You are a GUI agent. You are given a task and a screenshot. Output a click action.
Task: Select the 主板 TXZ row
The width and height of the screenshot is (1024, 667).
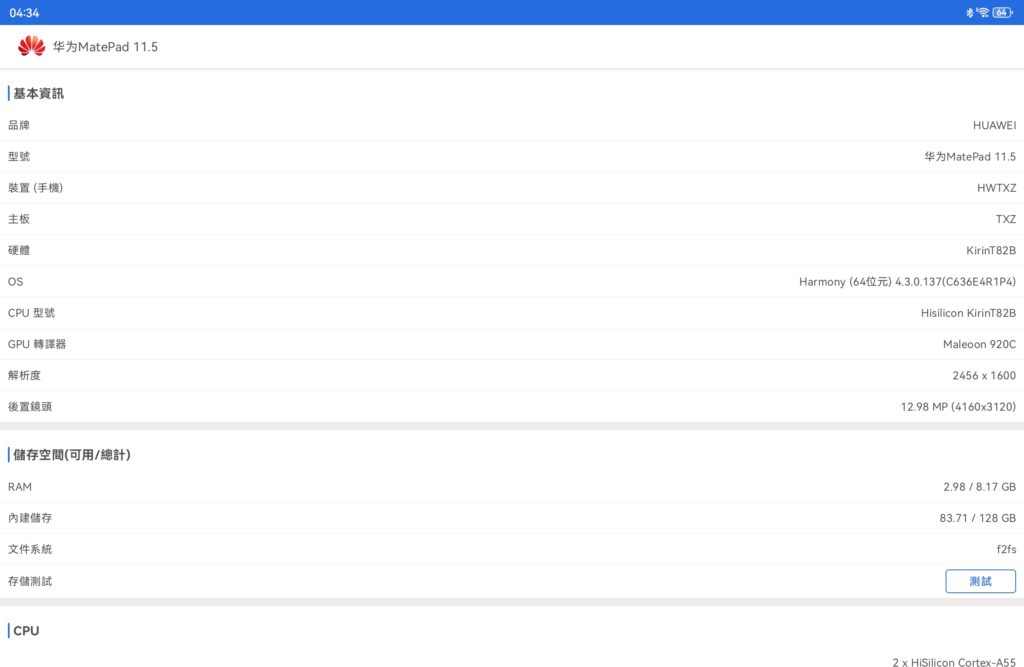512,219
